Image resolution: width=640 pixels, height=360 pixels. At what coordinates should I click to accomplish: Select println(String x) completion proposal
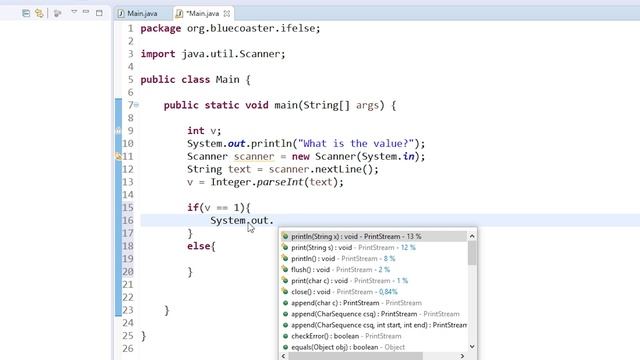tap(374, 236)
